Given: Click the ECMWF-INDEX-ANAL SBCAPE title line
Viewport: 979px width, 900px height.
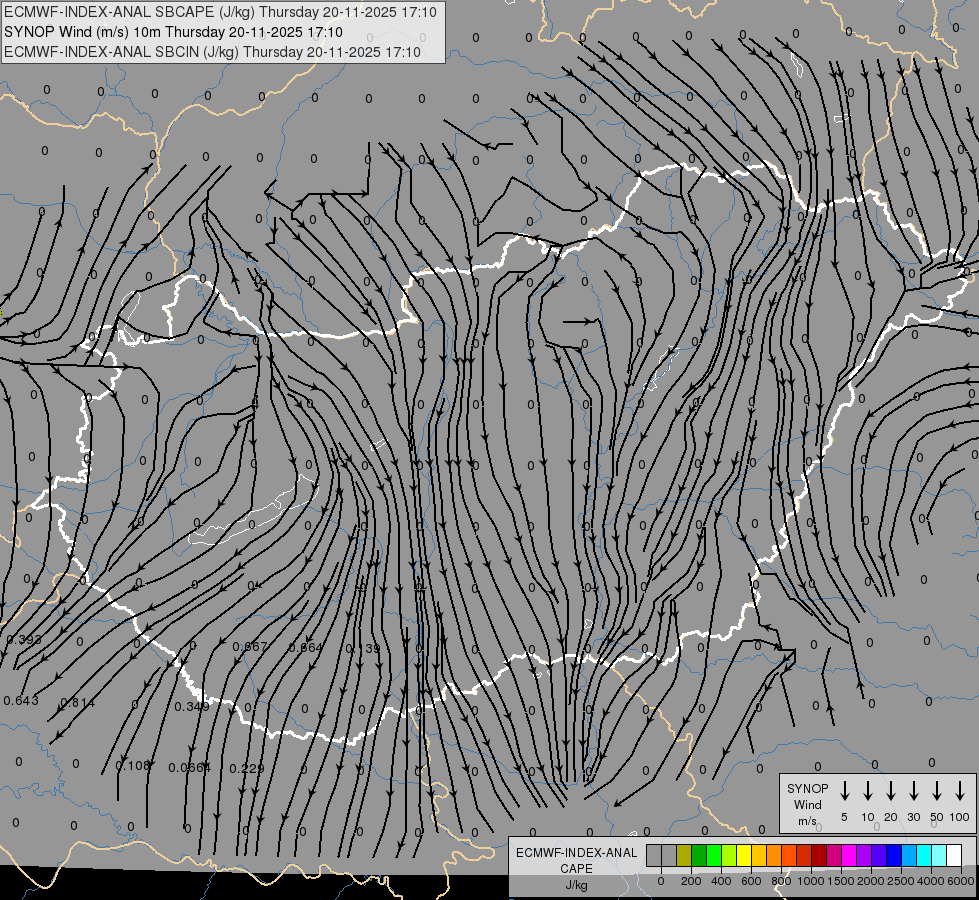Looking at the screenshot, I should 220,12.
